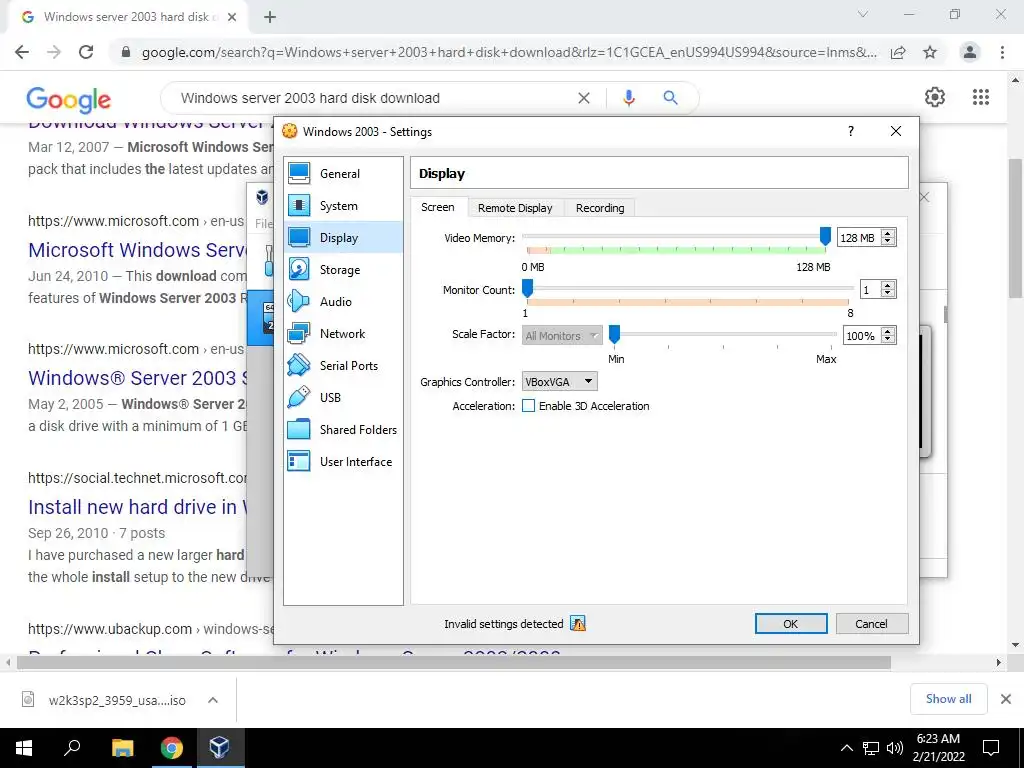Close the downloads bar
1024x768 pixels.
pos(1006,699)
